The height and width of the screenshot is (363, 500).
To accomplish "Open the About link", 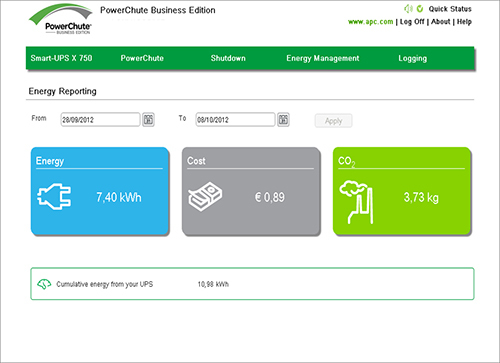I will coord(441,22).
